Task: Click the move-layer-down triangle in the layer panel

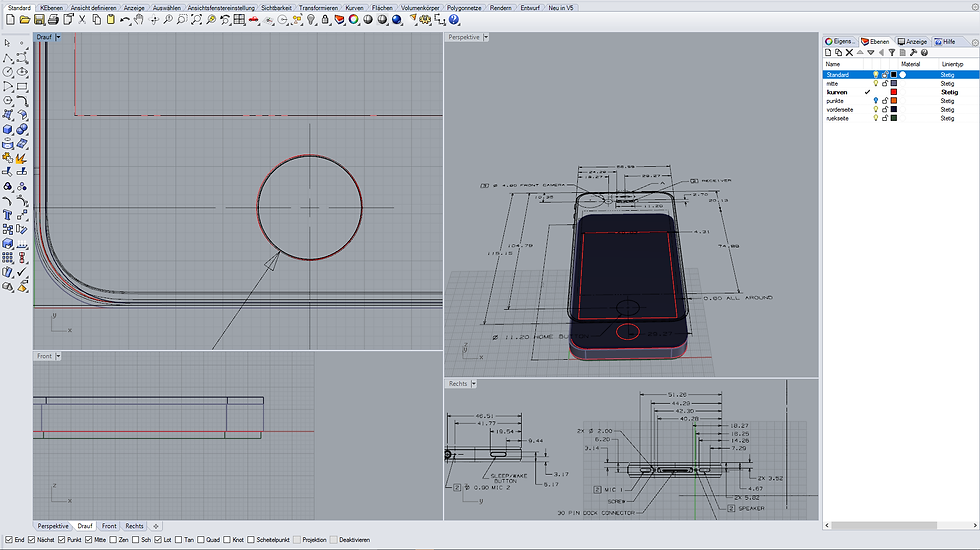Action: (x=871, y=52)
